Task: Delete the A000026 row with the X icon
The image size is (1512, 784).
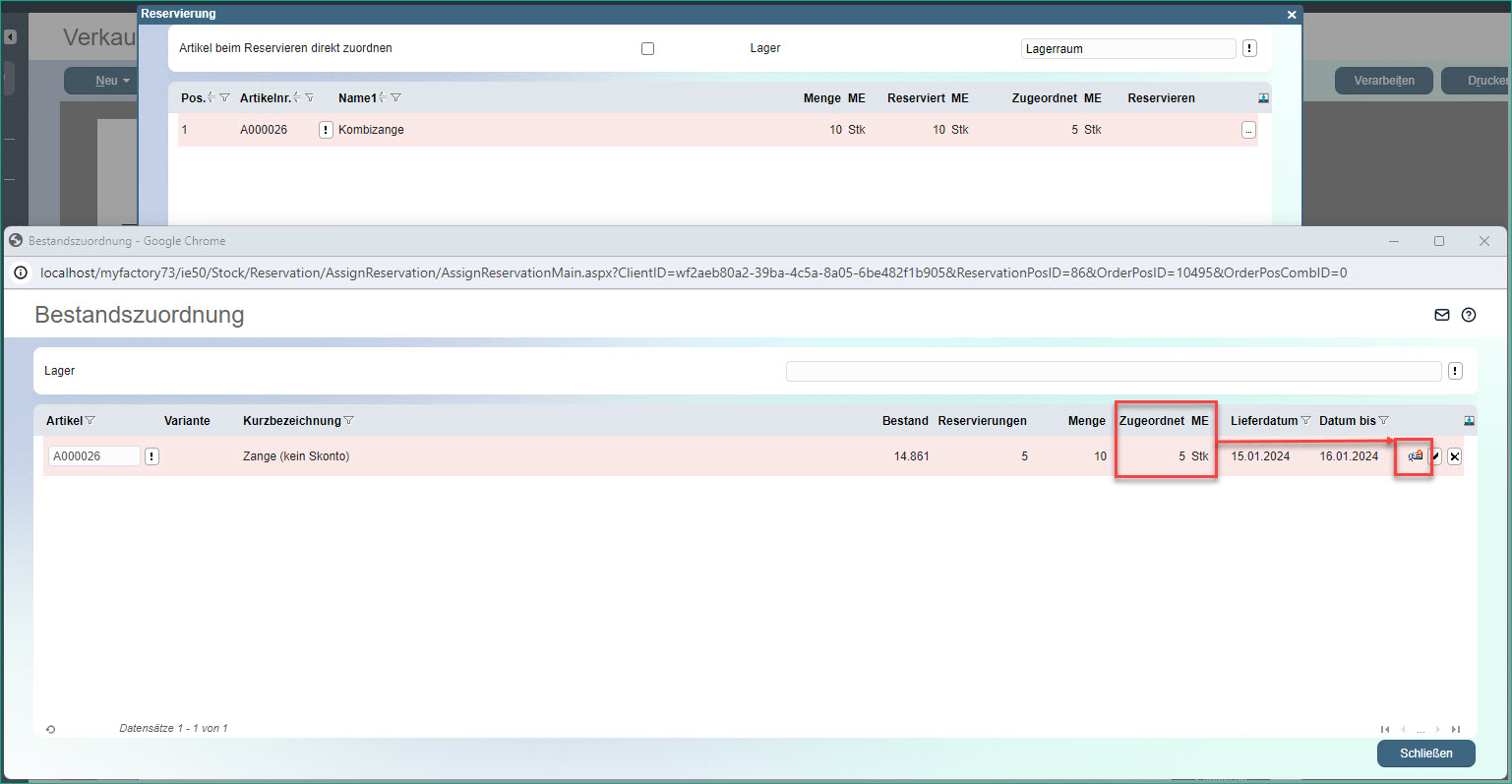Action: [x=1455, y=456]
